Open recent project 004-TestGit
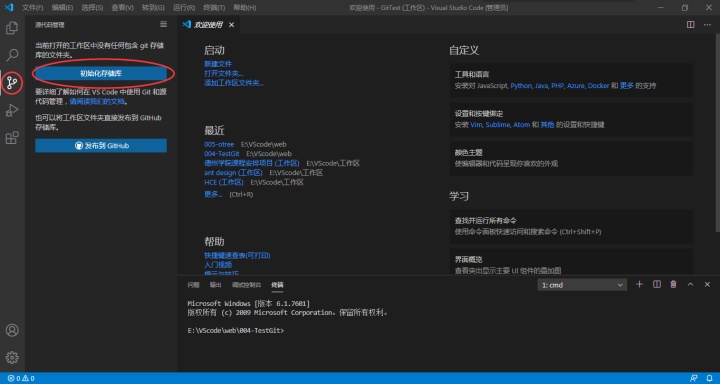720x384 pixels. 222,154
